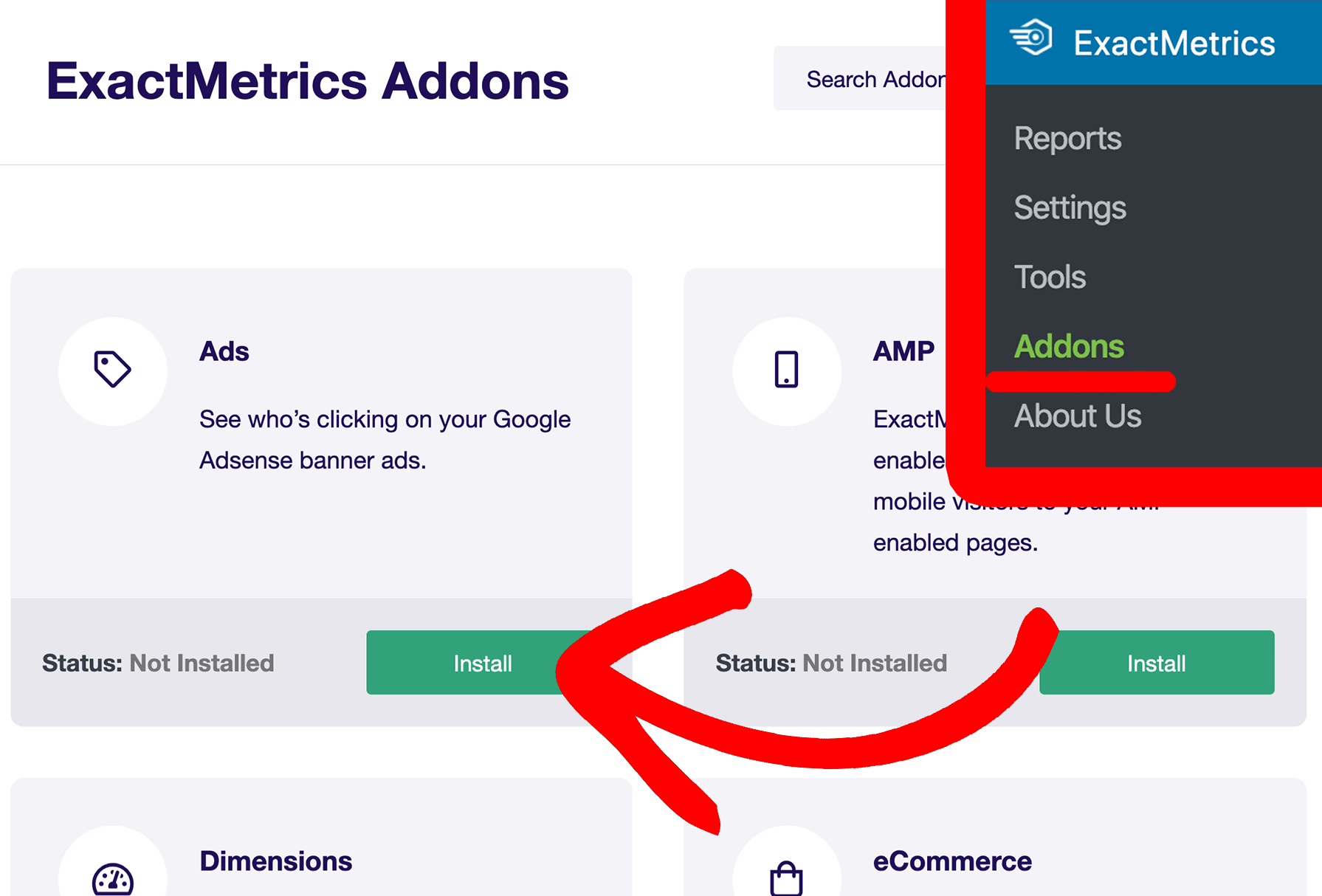Viewport: 1322px width, 896px height.
Task: Click the Ads Status: Not Installed text
Action: tap(158, 663)
